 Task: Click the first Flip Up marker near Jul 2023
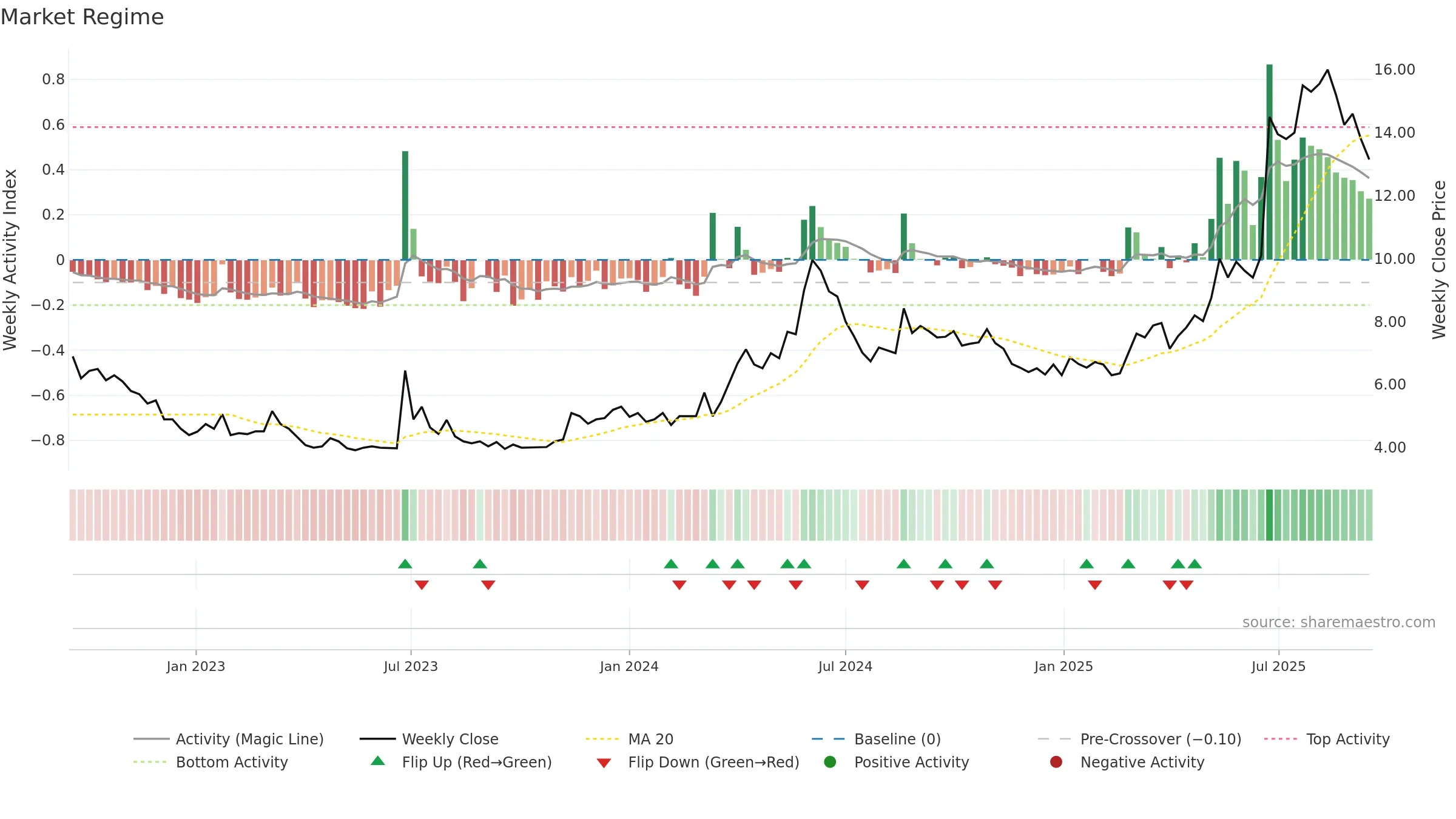pyautogui.click(x=405, y=564)
